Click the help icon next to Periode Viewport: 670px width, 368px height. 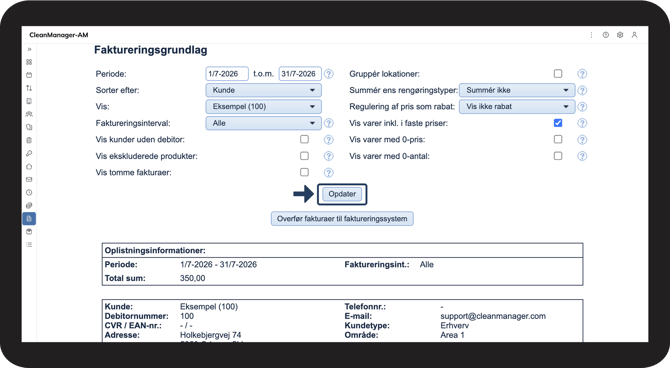(329, 74)
